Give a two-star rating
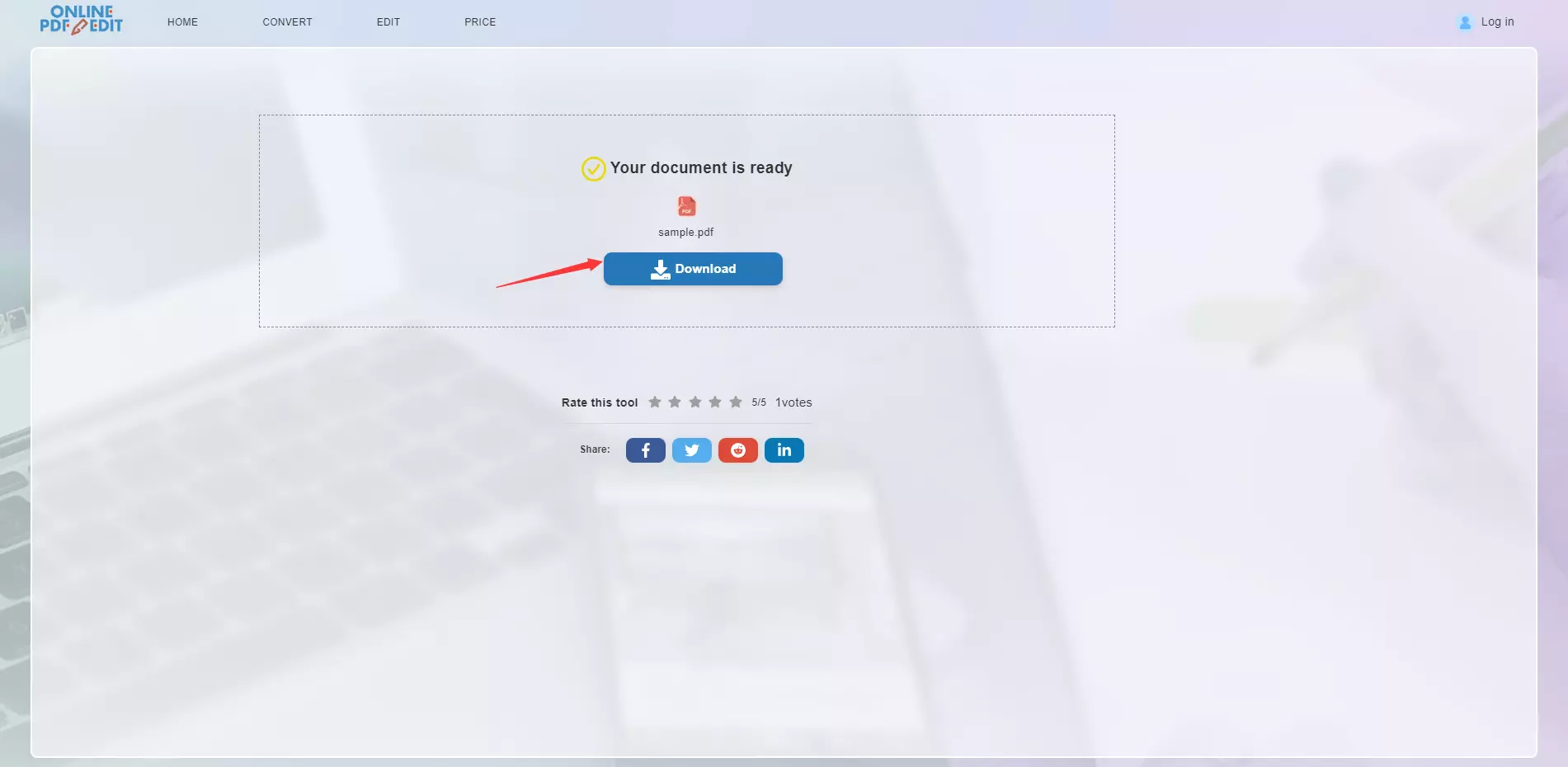This screenshot has height=767, width=1568. pyautogui.click(x=675, y=402)
